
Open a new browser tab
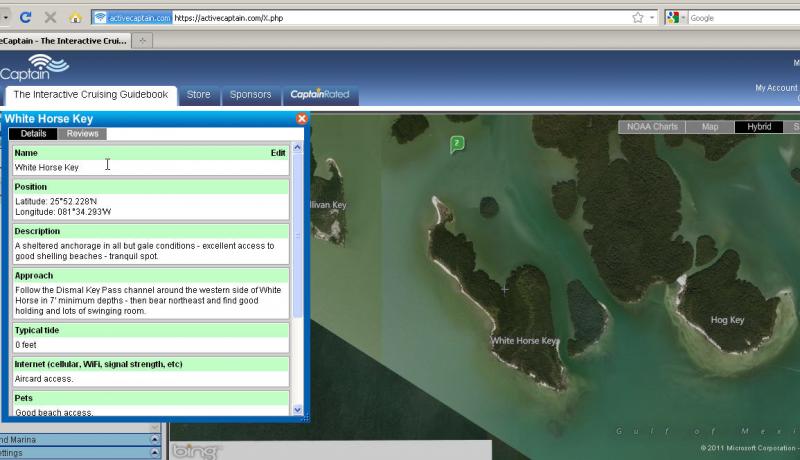click(x=144, y=40)
